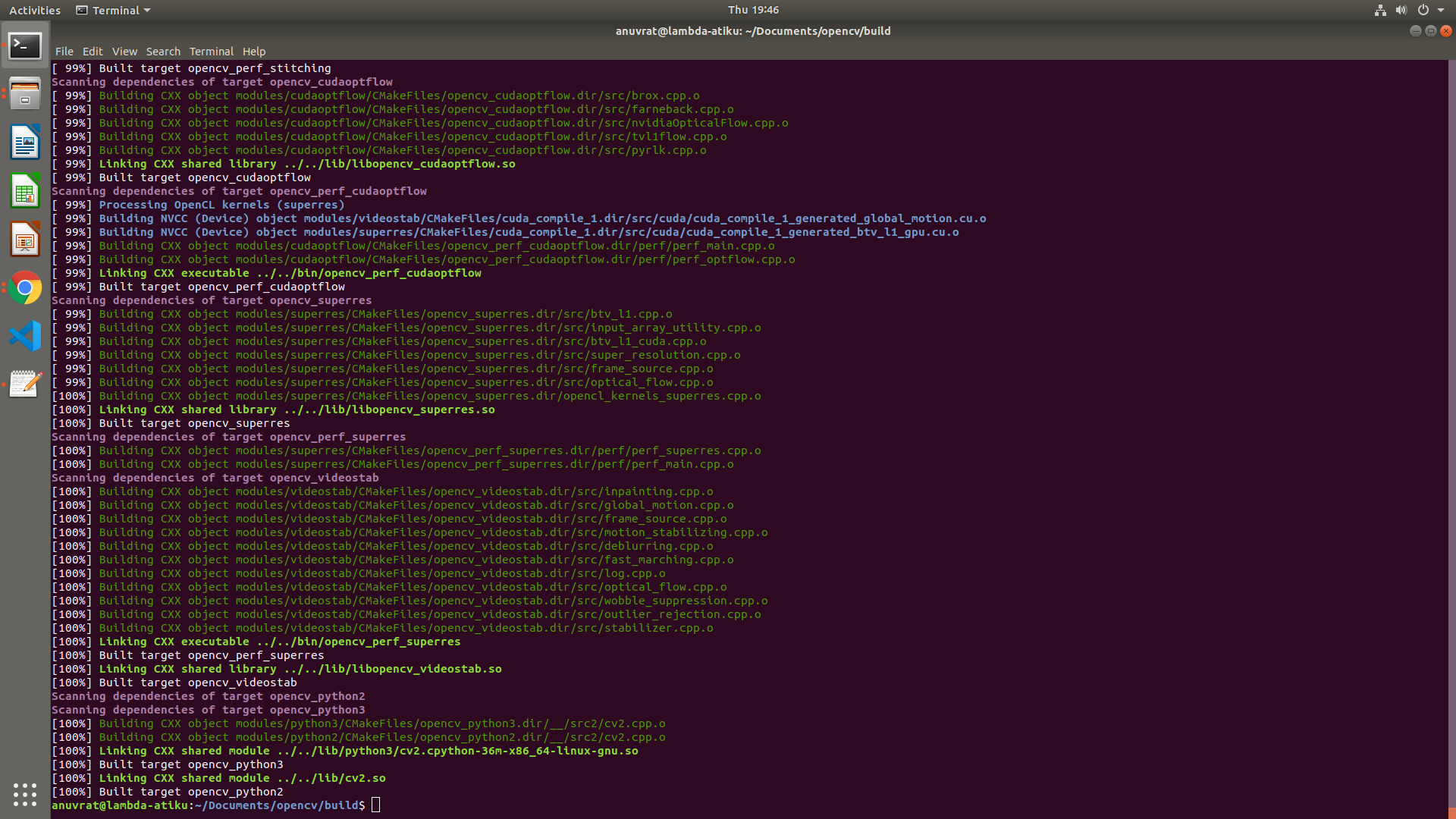Click the volume icon in the top bar
Screen dimensions: 1456x819
[x=1401, y=10]
